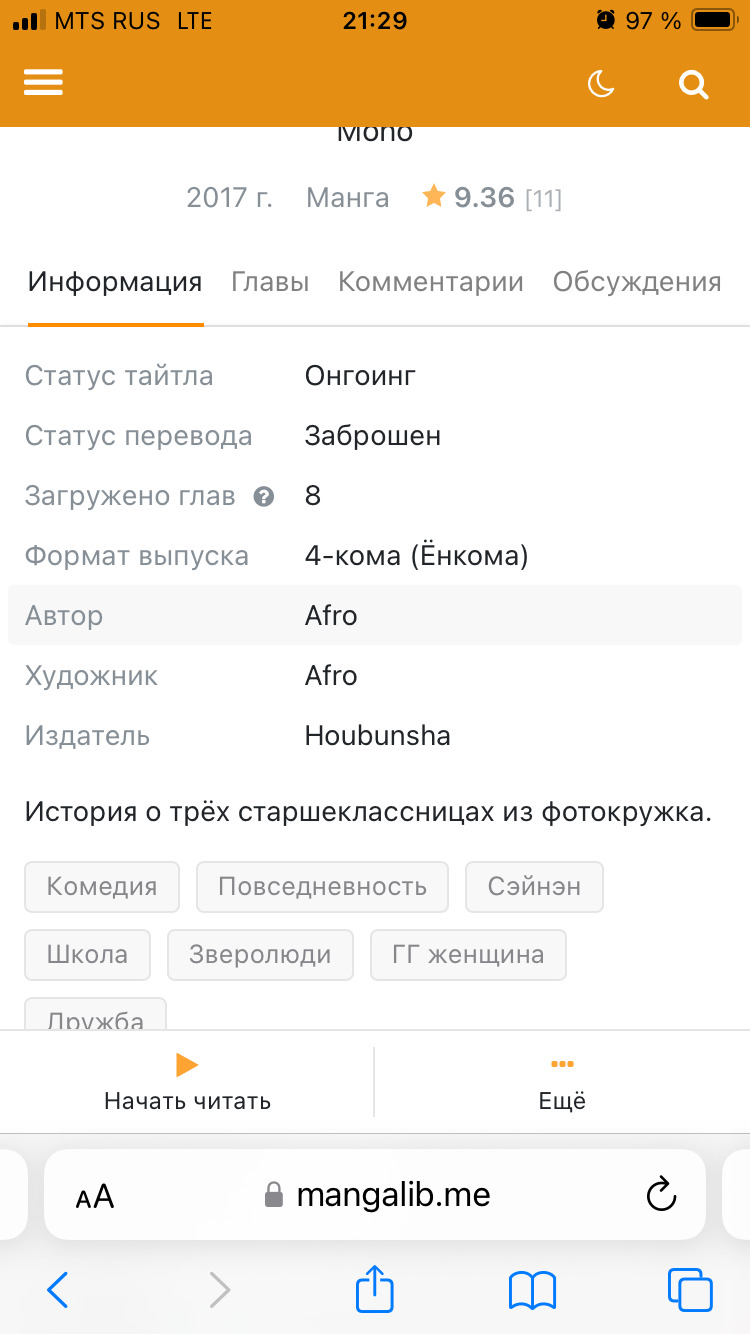The height and width of the screenshot is (1334, 750).
Task: Open Safari text size AA menu
Action: tap(95, 1196)
